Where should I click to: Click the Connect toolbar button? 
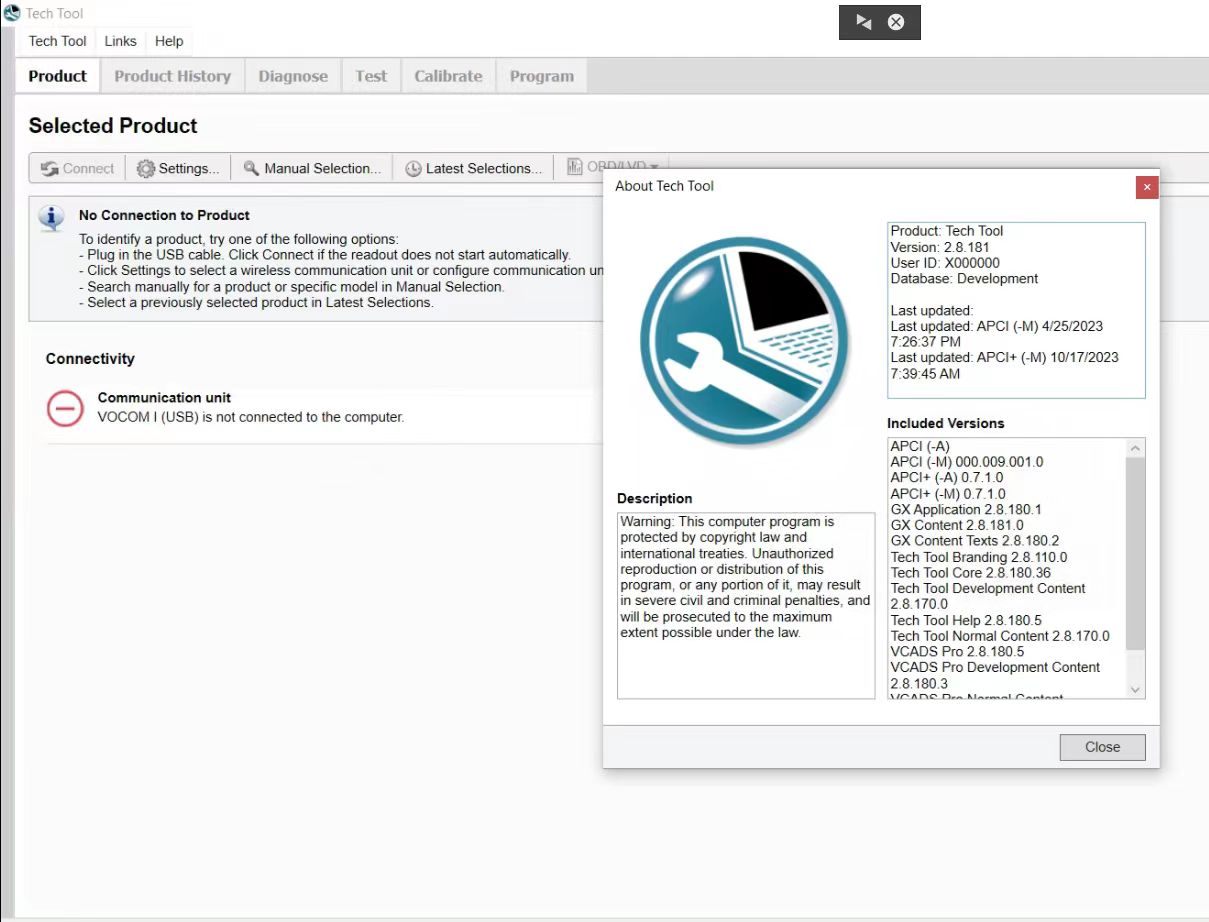pos(78,168)
